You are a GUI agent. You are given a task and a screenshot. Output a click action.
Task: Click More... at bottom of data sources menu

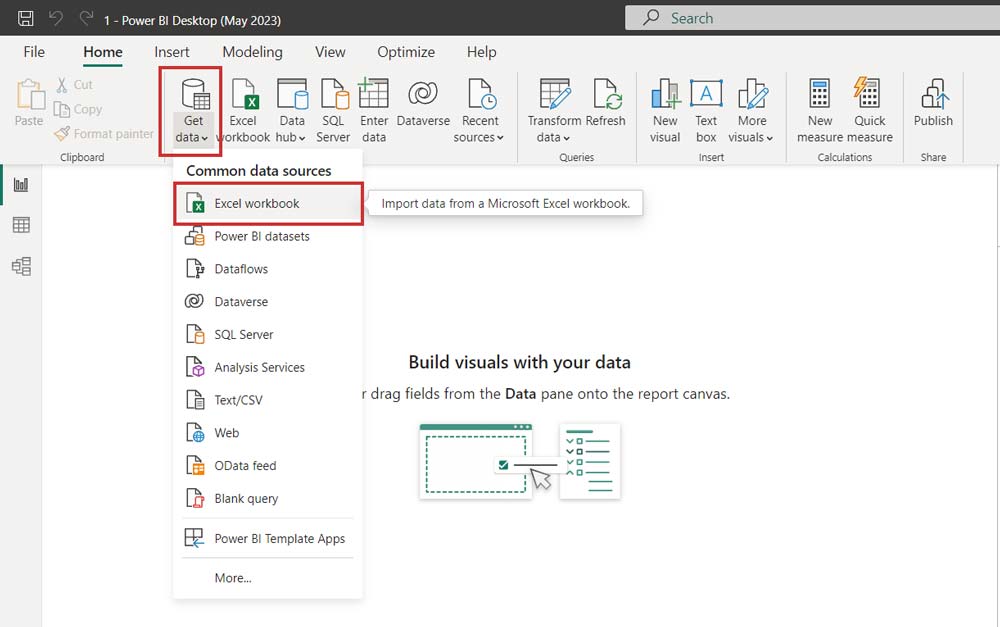268,578
